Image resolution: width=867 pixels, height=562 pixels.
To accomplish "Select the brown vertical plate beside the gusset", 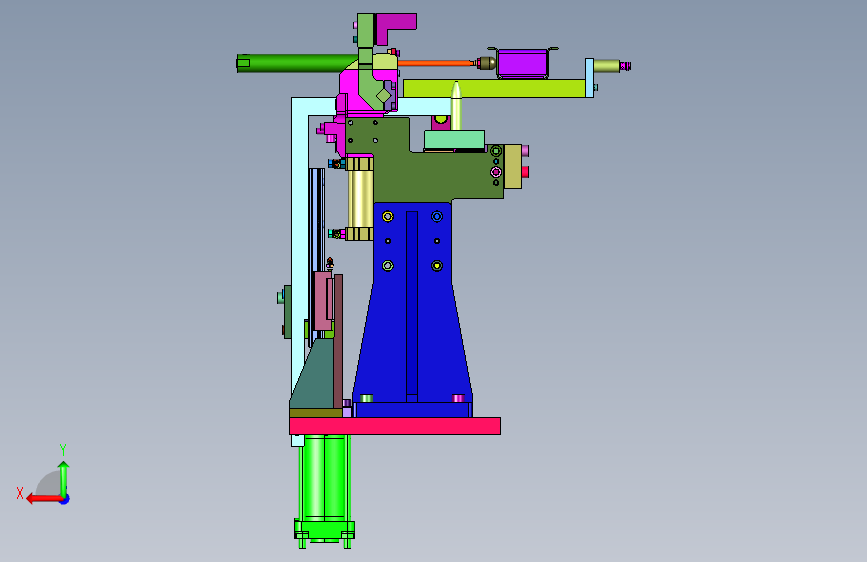I will tap(338, 341).
